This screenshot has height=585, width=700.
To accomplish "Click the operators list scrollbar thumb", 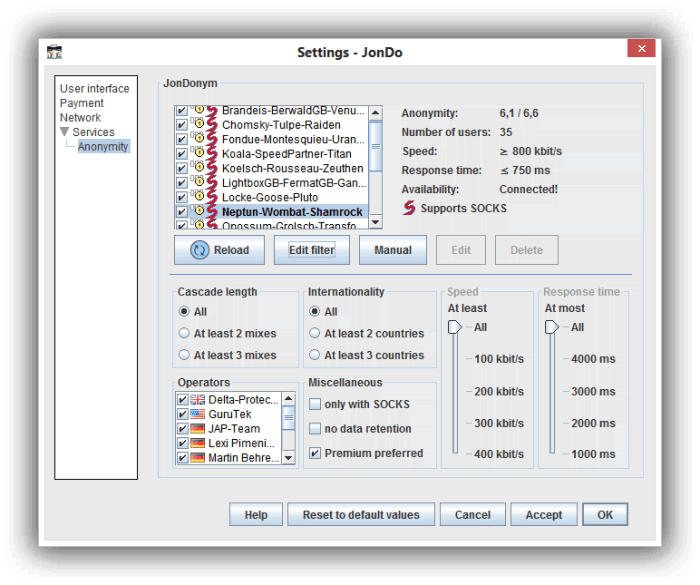I will pyautogui.click(x=289, y=418).
